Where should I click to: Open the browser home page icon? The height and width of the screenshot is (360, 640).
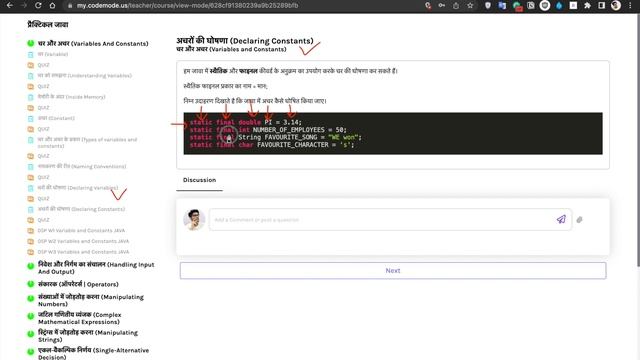coord(52,6)
